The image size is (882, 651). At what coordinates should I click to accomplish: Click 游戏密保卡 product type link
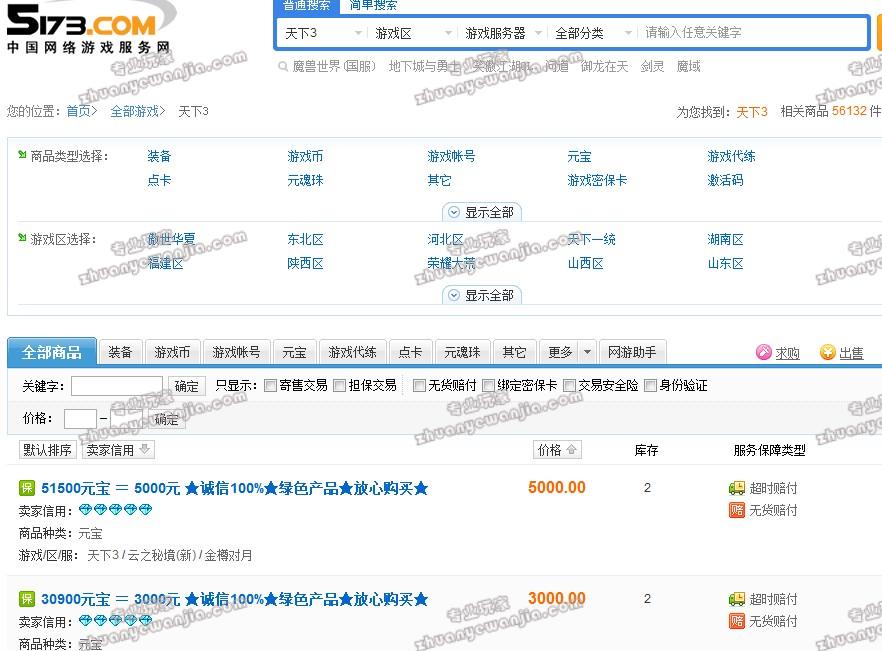pos(597,180)
